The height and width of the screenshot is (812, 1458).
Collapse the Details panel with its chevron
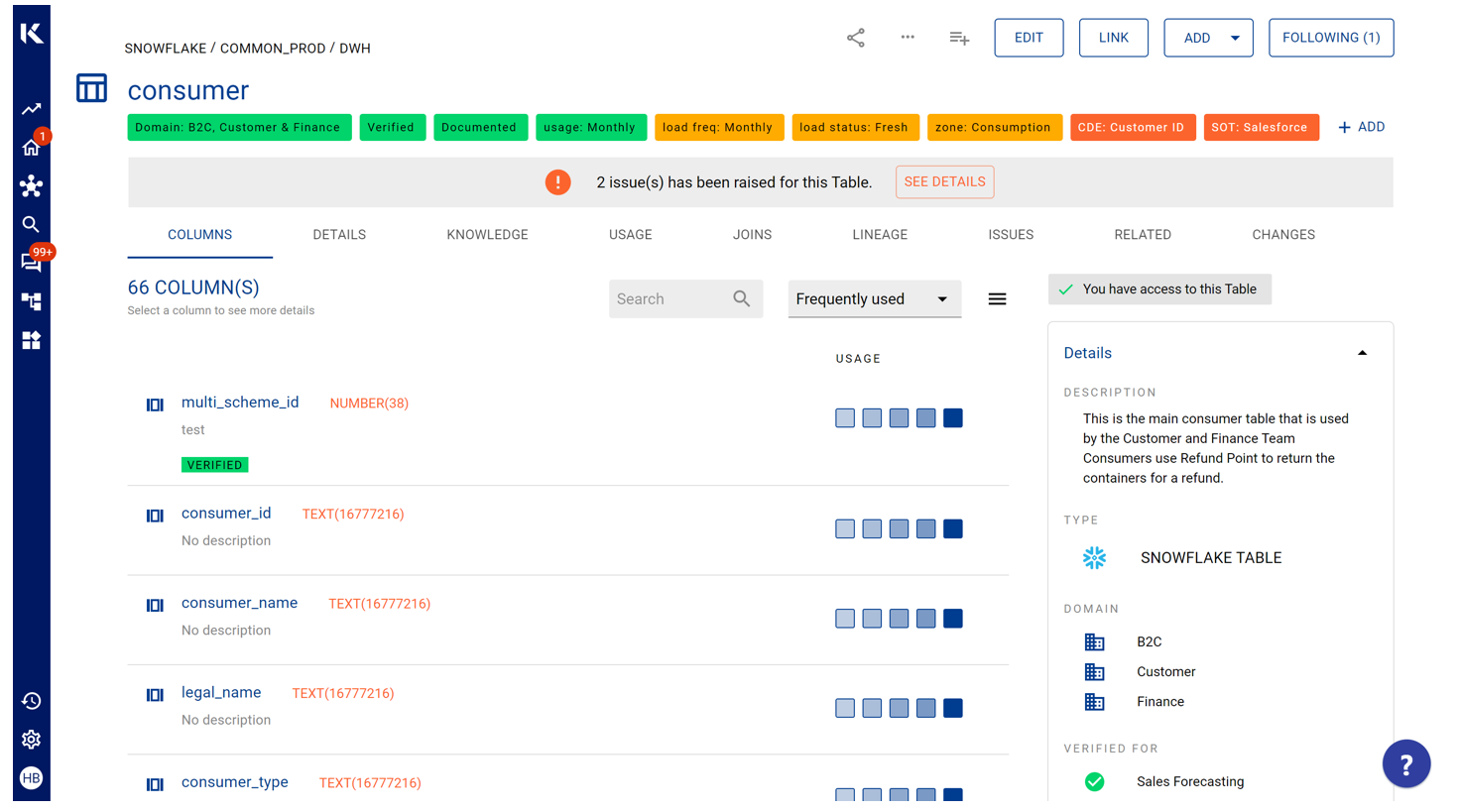[x=1362, y=352]
